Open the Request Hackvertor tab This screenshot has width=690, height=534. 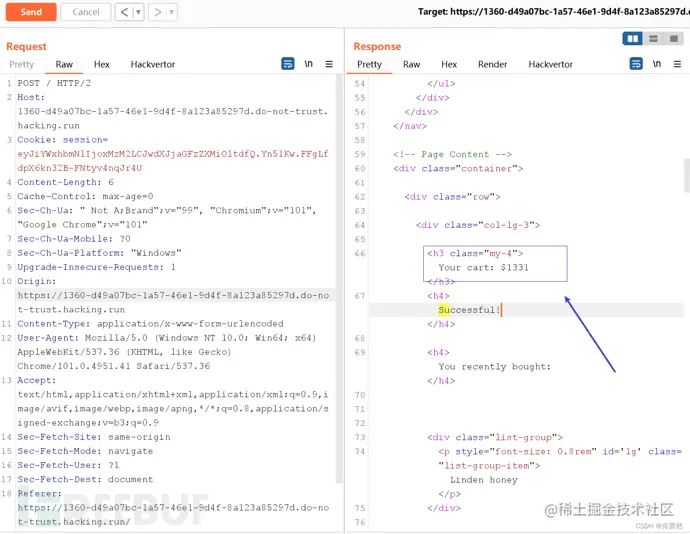[x=153, y=64]
